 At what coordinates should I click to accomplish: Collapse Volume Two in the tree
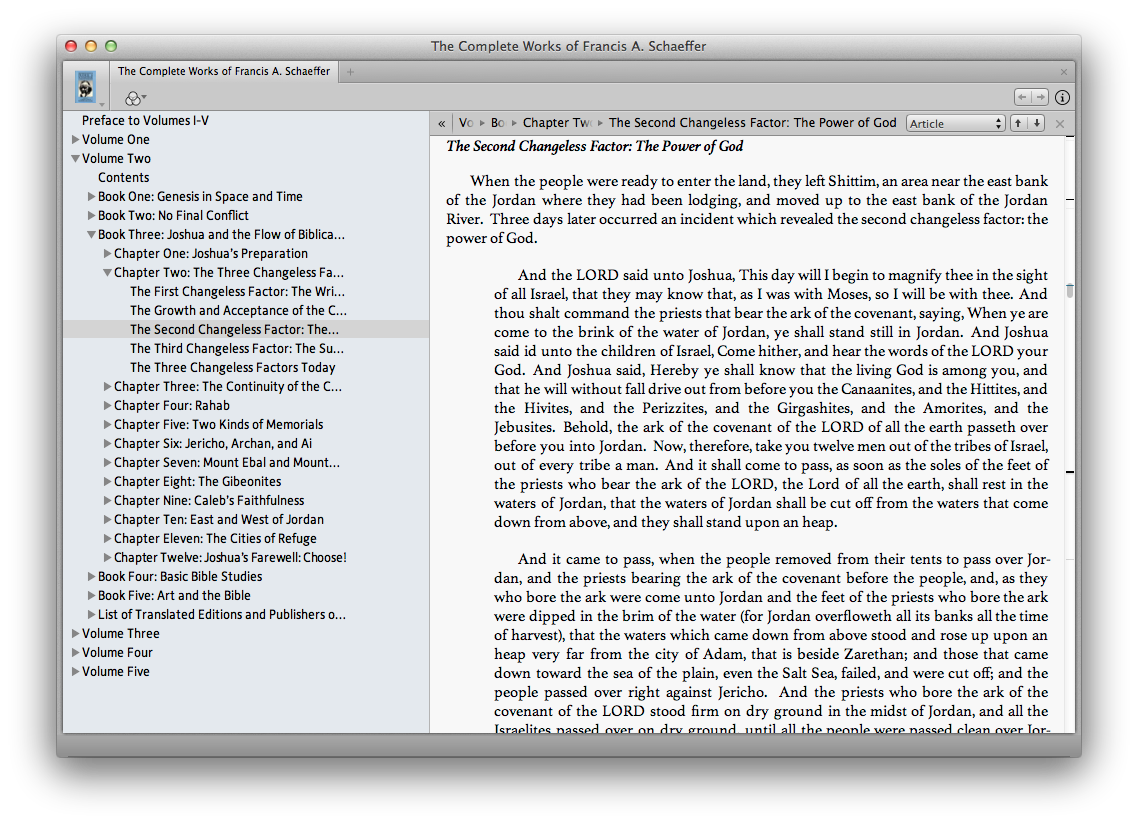(75, 158)
